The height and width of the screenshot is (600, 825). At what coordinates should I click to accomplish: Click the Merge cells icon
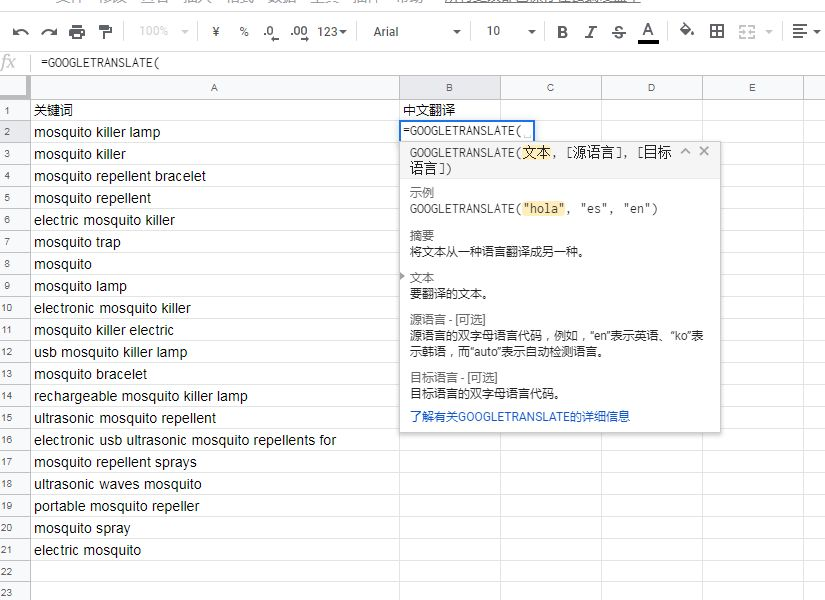(747, 32)
